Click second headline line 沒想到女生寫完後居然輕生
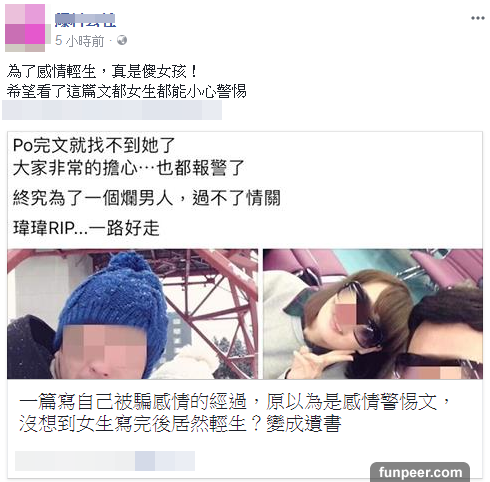This screenshot has height=482, width=490. pyautogui.click(x=180, y=423)
